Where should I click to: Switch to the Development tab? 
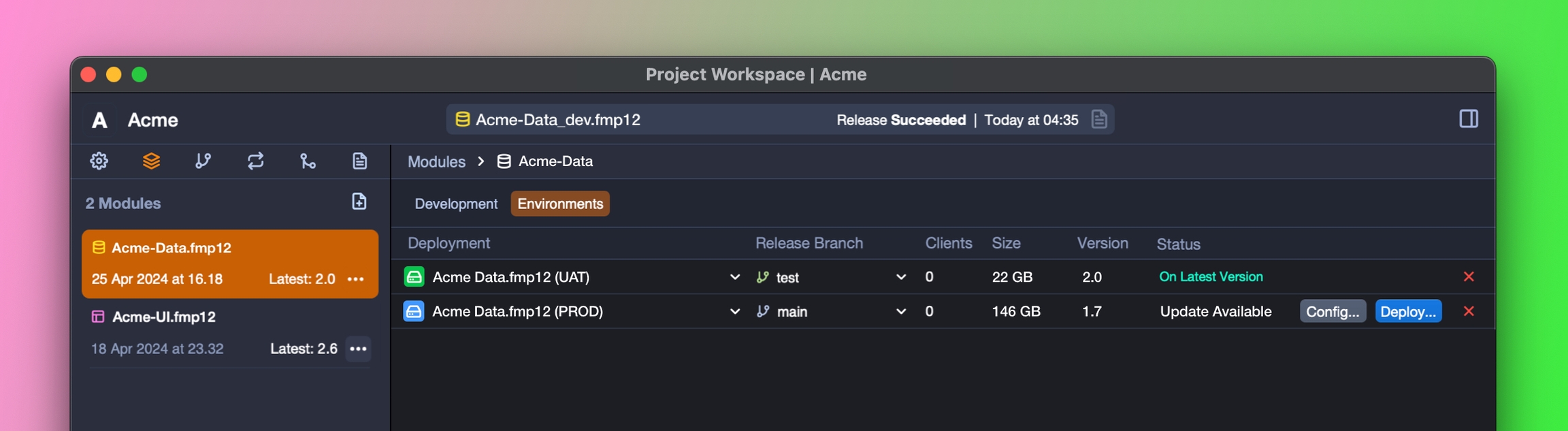click(x=455, y=204)
